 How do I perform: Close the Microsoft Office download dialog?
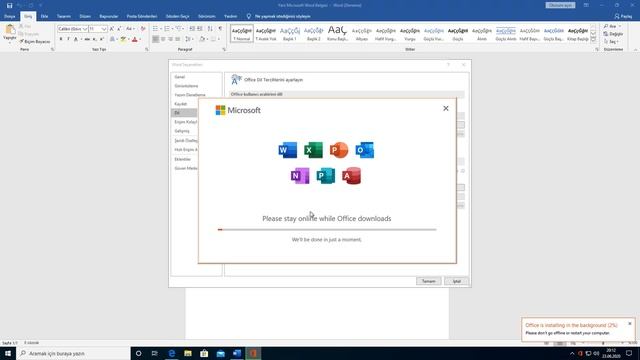pyautogui.click(x=446, y=108)
